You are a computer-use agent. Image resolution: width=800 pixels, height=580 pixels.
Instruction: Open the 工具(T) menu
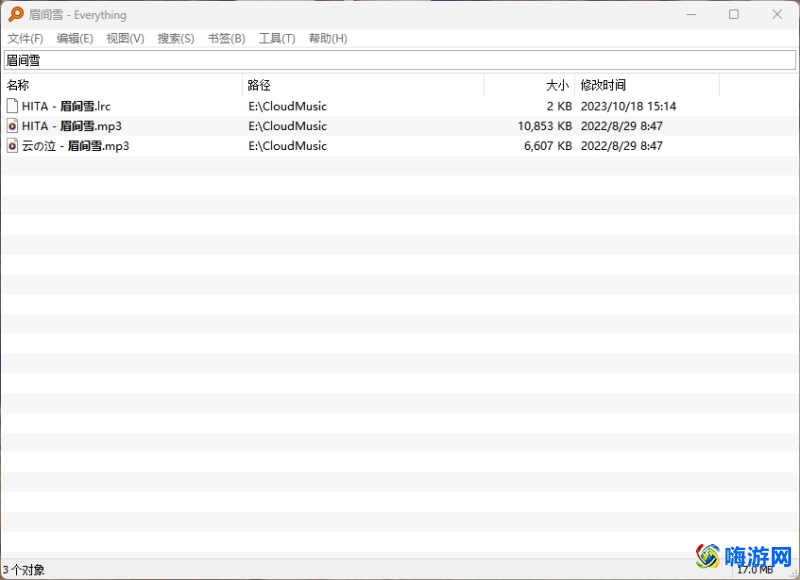[277, 38]
